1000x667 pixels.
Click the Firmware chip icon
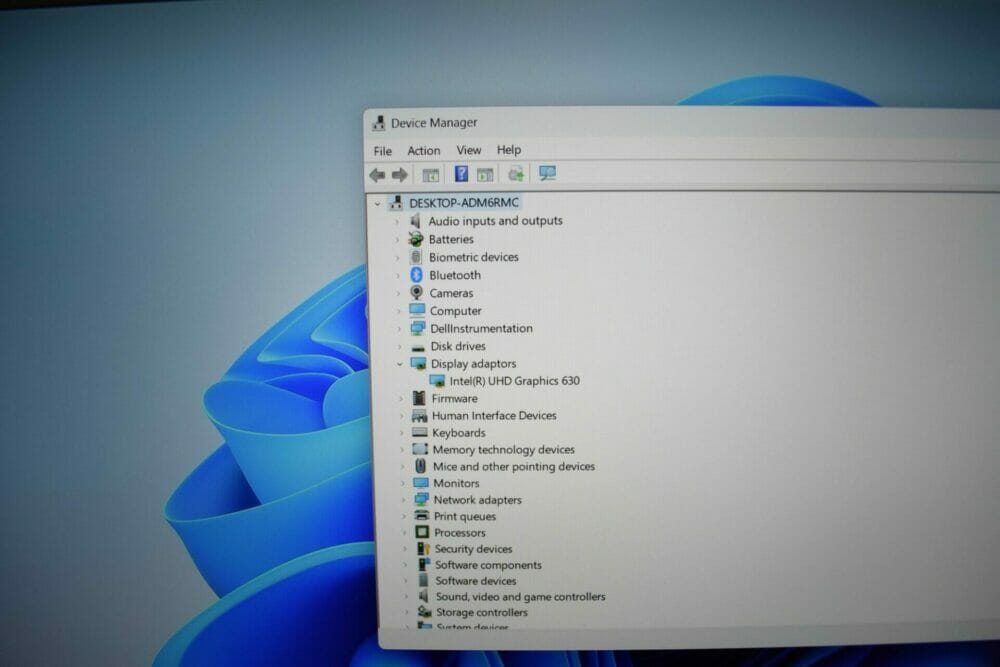(x=419, y=399)
